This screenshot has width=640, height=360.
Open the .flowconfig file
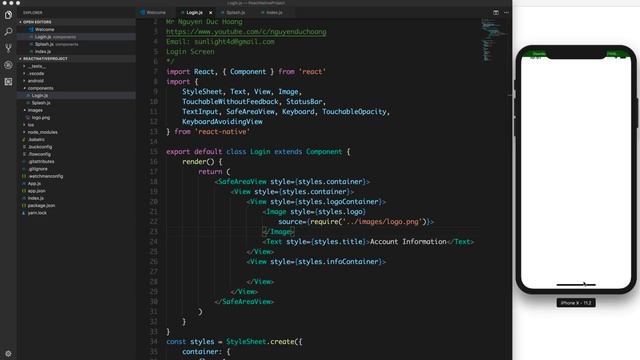(x=39, y=154)
